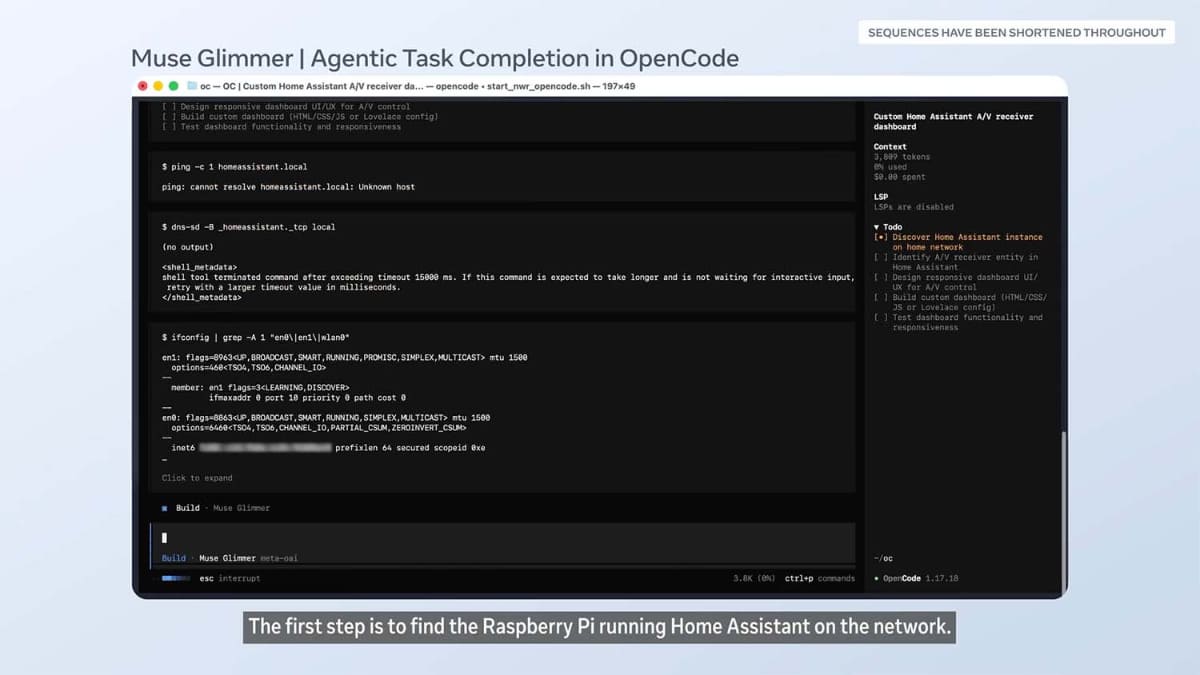
Task: Click the ifconfig grep command line
Action: [256, 337]
